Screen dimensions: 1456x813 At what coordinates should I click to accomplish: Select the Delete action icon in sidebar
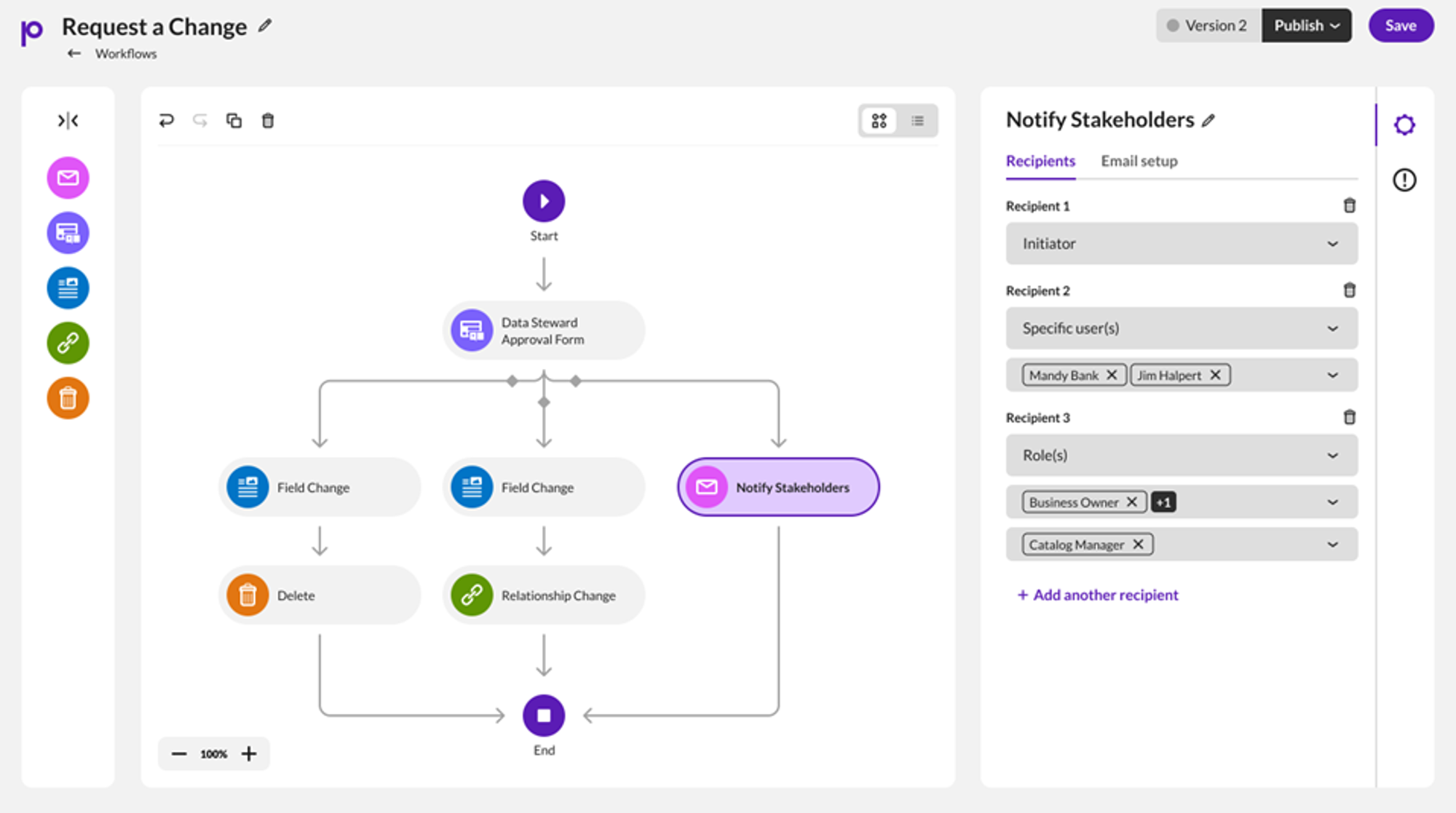[67, 398]
